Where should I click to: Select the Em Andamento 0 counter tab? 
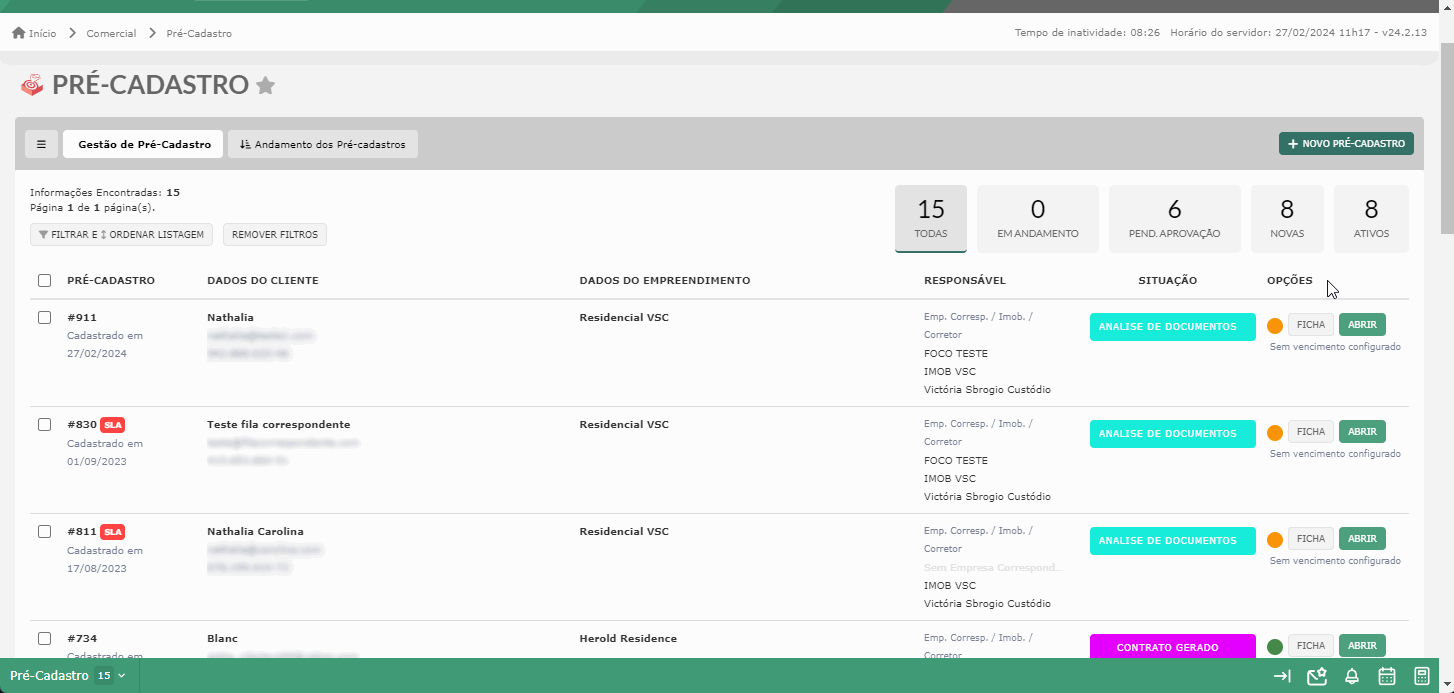tap(1038, 218)
